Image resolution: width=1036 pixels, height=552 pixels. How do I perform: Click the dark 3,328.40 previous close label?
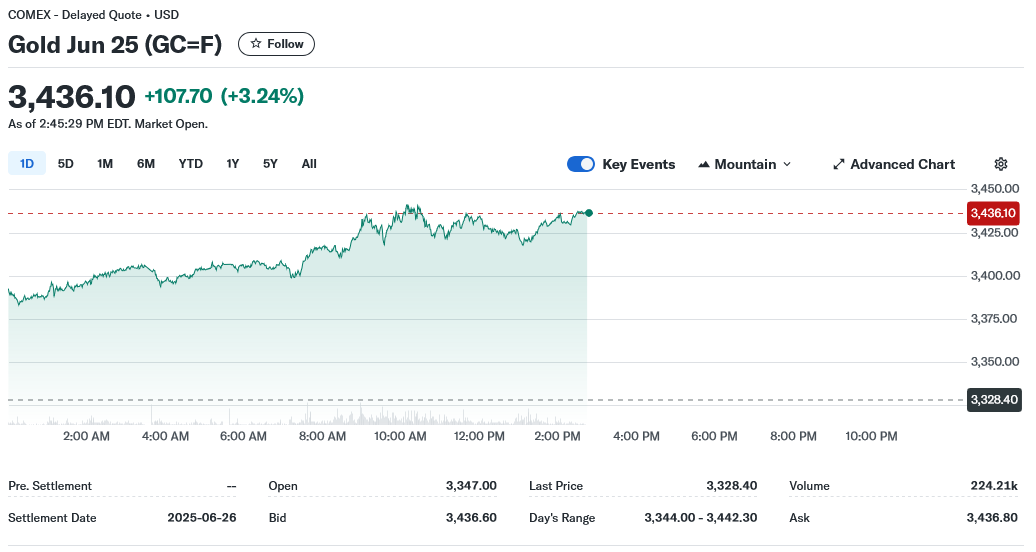[994, 399]
